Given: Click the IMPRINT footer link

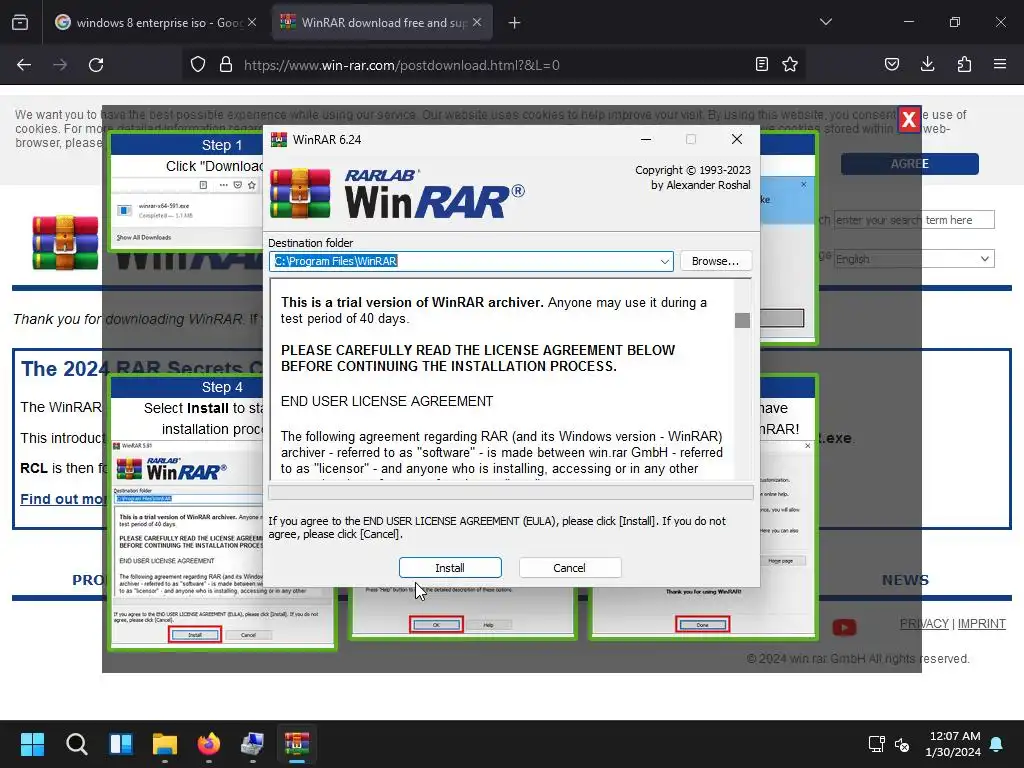Looking at the screenshot, I should [982, 624].
